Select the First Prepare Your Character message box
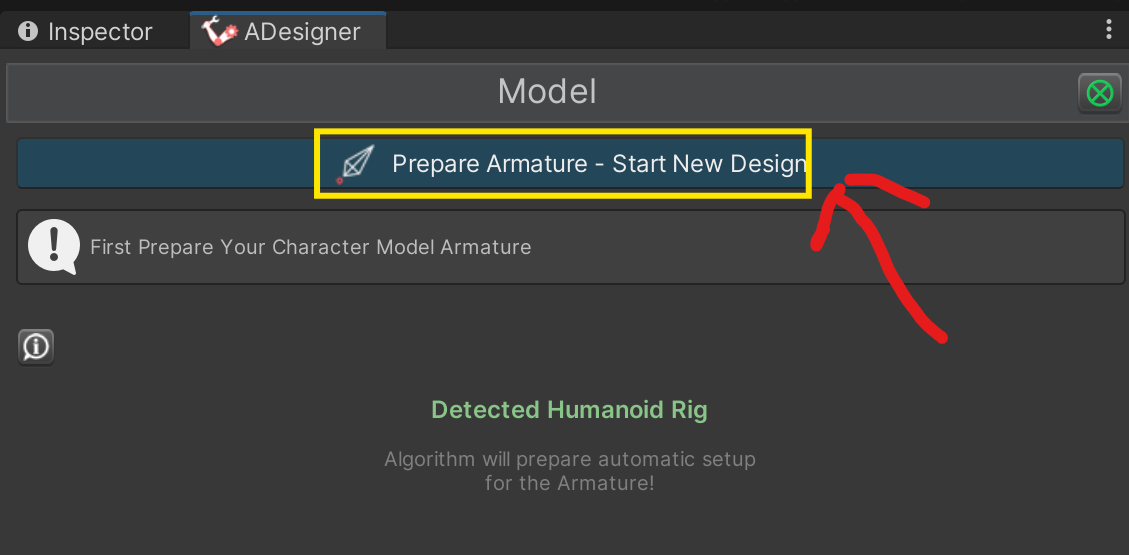The width and height of the screenshot is (1129, 555). [x=570, y=247]
